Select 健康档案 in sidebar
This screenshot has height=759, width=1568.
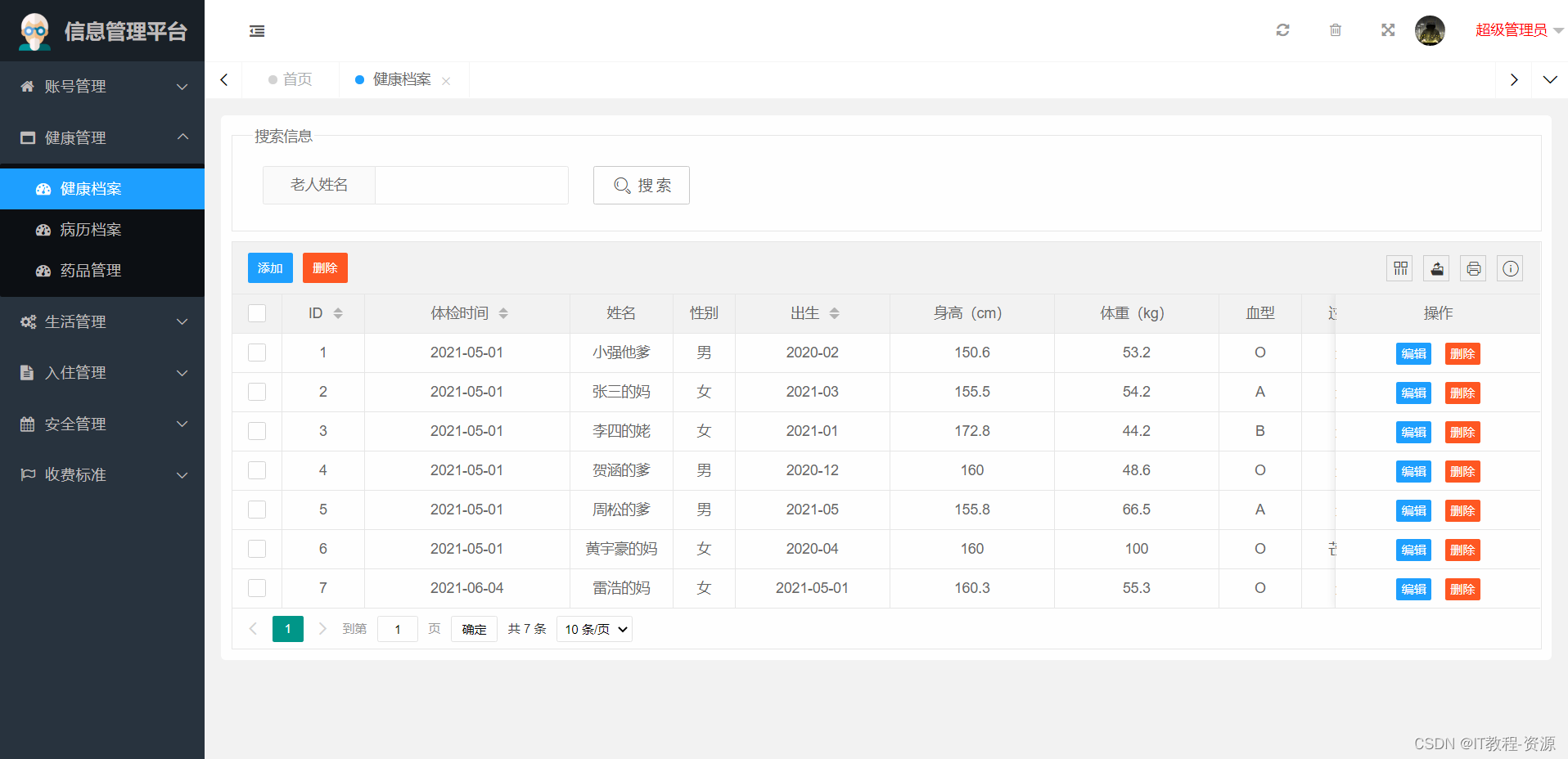coord(102,189)
